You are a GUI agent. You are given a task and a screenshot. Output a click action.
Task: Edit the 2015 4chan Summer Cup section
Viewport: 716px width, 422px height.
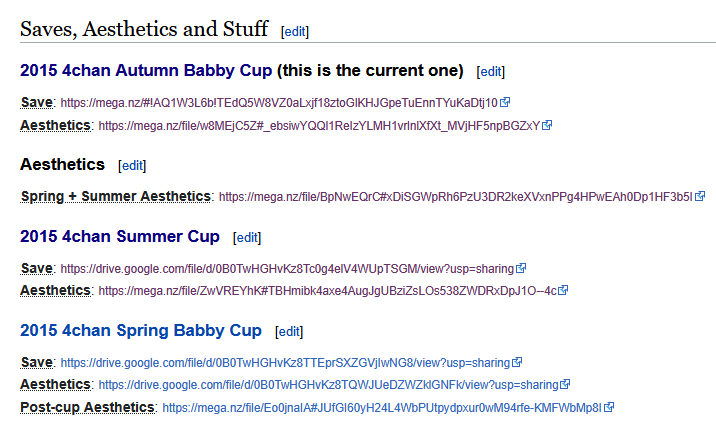(x=247, y=238)
